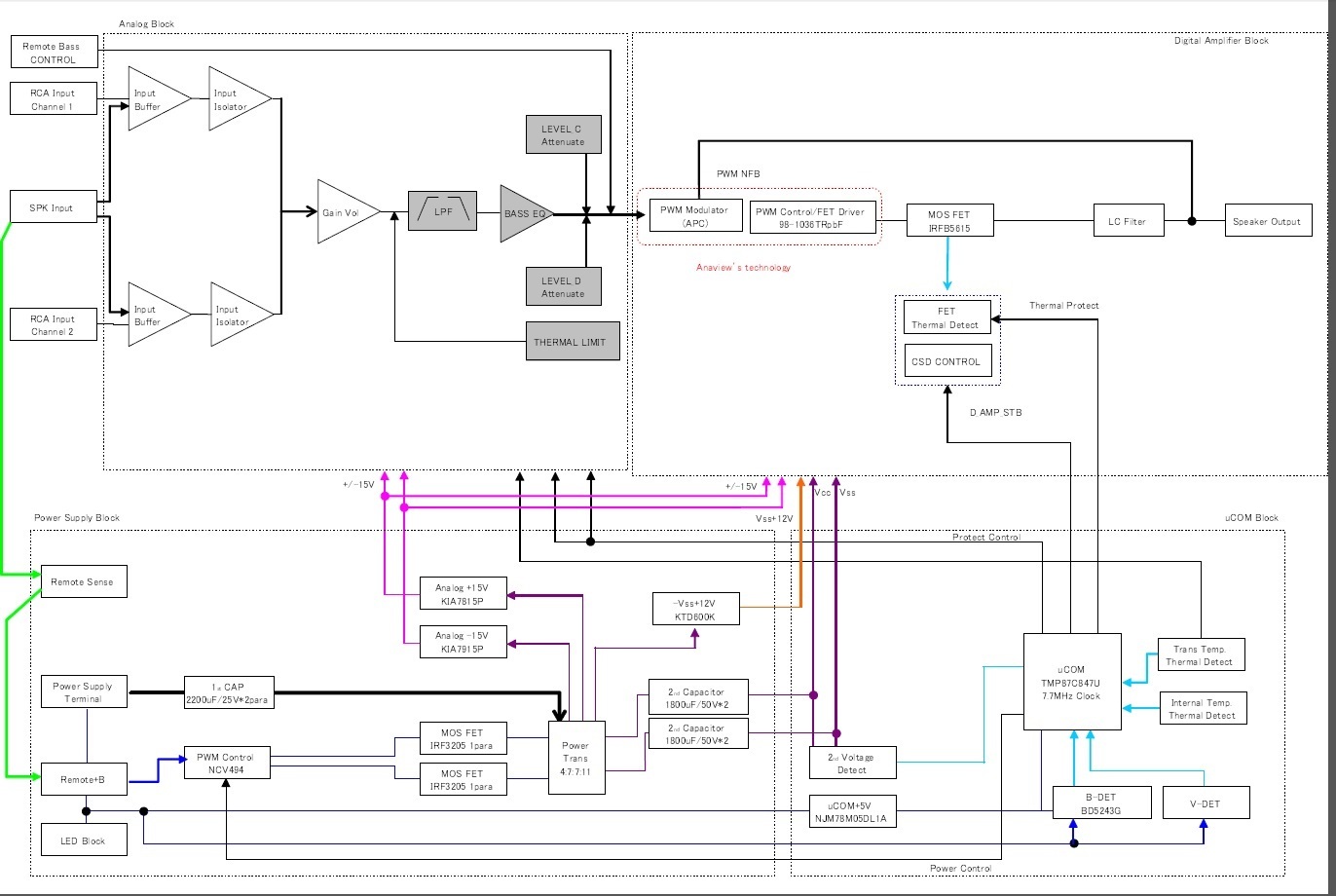Select the SPK Input block
Viewport: 1336px width, 896px height.
pos(55,207)
